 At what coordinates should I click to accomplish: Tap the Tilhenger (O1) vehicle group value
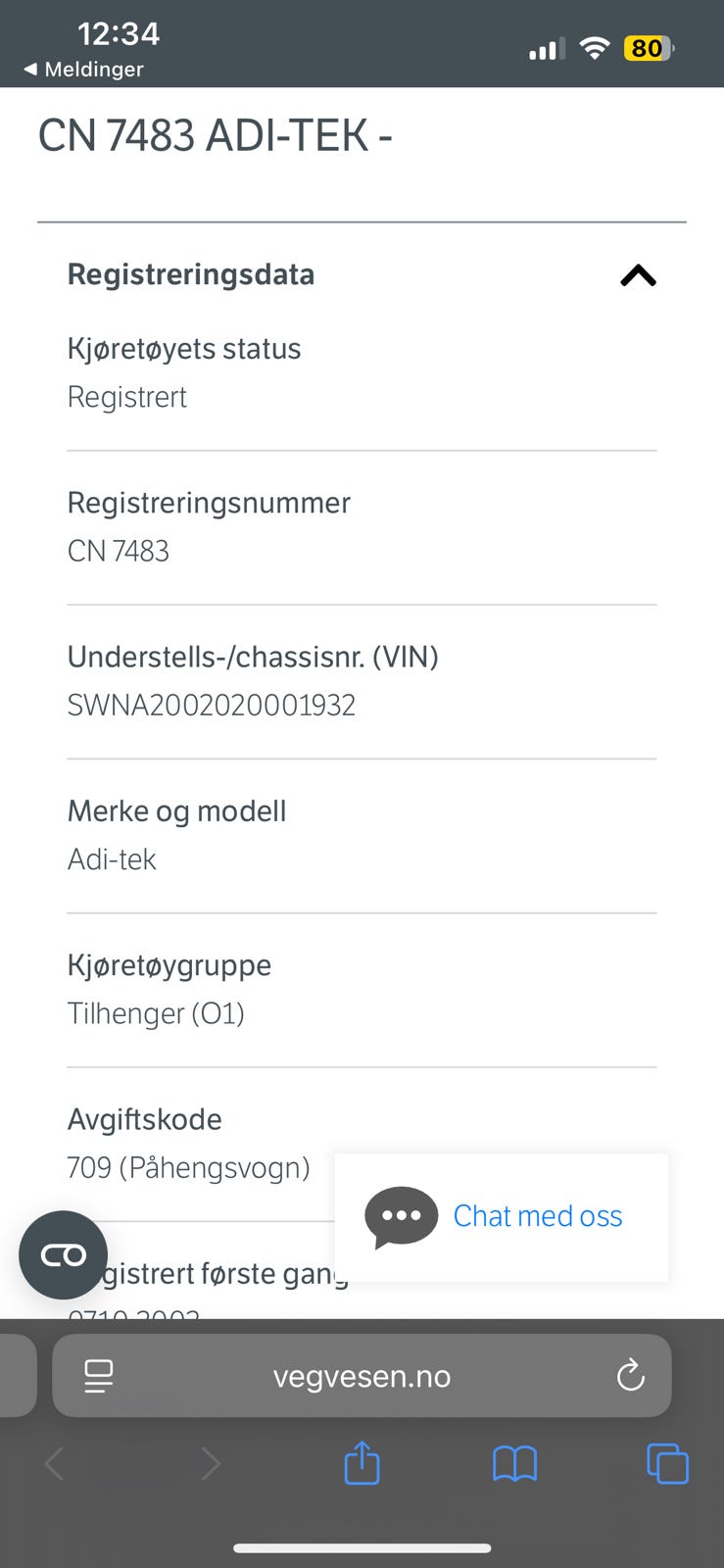pos(156,1013)
